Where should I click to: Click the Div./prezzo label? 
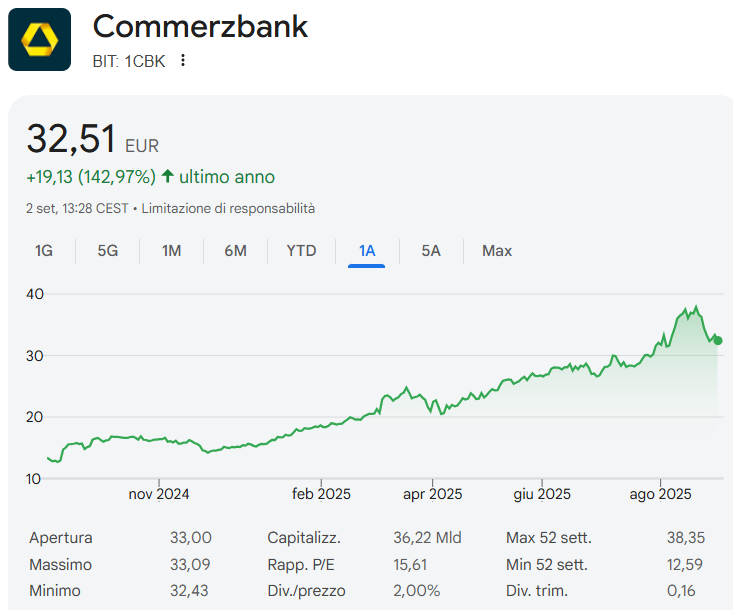306,591
